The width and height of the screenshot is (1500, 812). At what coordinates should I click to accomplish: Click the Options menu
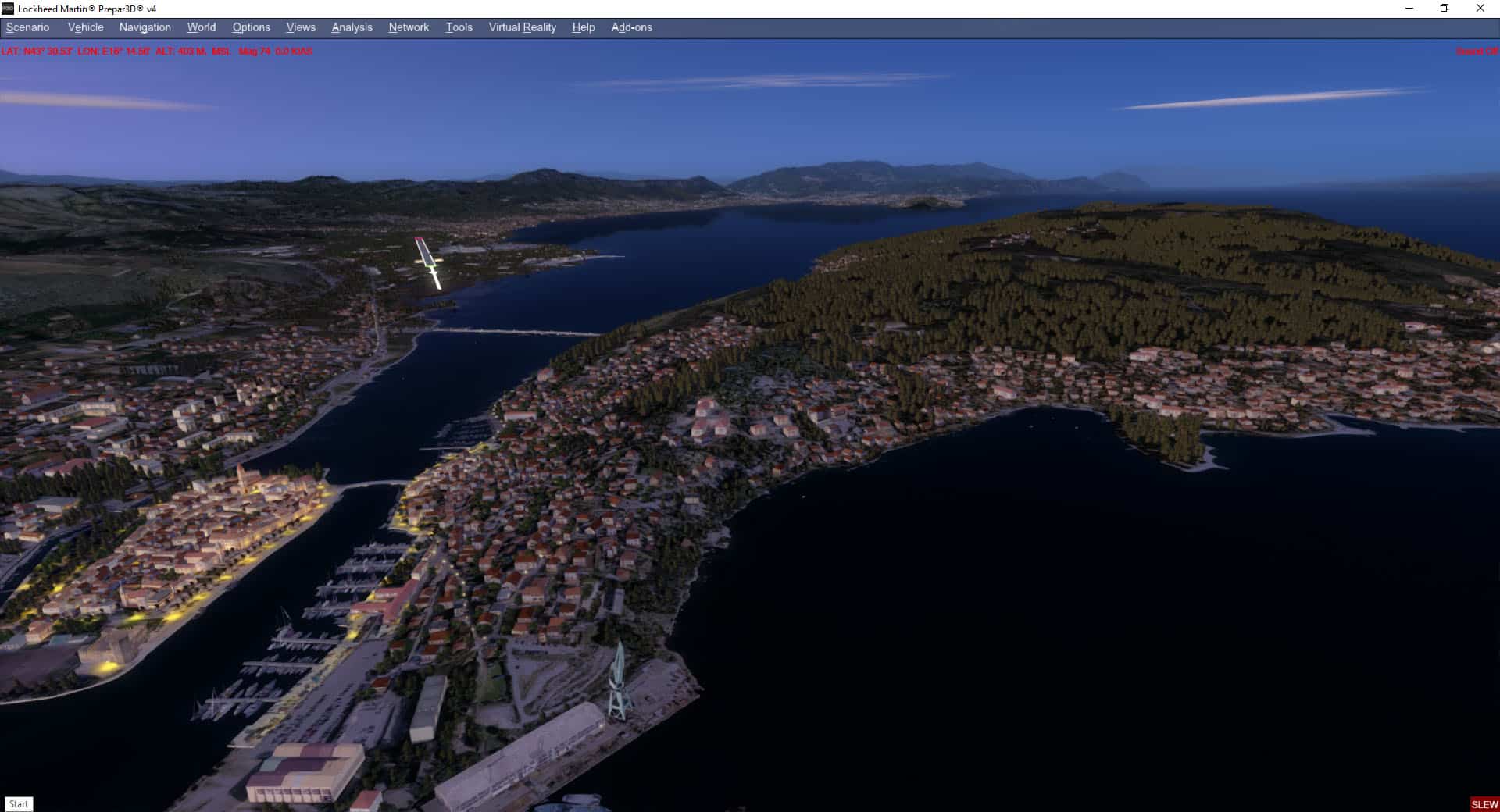(251, 27)
